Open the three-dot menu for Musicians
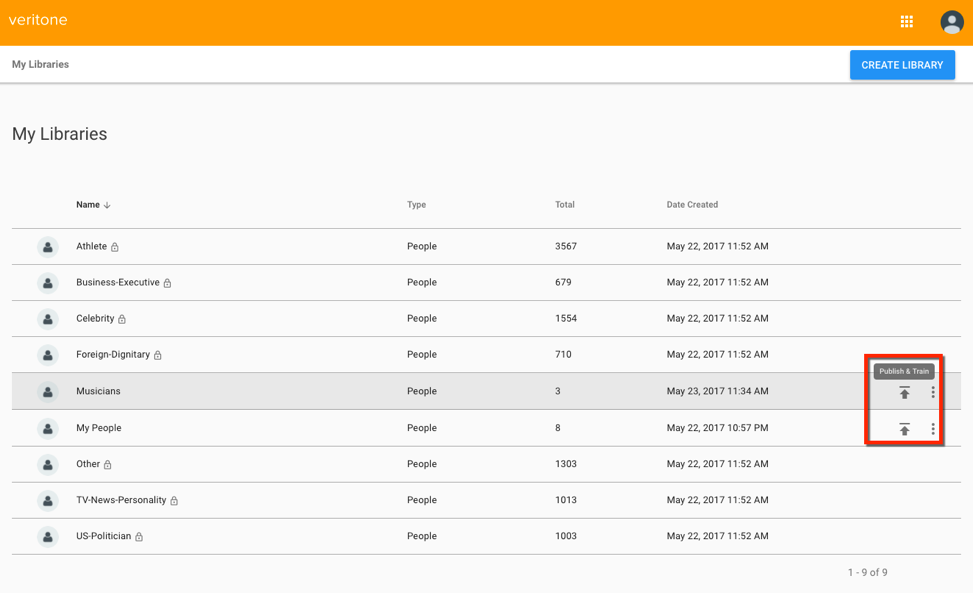Viewport: 973px width, 593px height. 933,392
